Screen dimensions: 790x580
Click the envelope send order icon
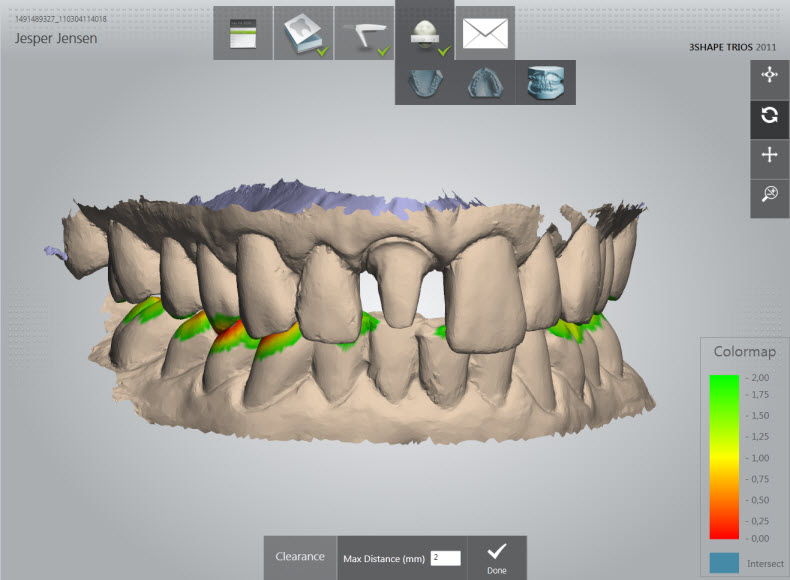pos(485,34)
